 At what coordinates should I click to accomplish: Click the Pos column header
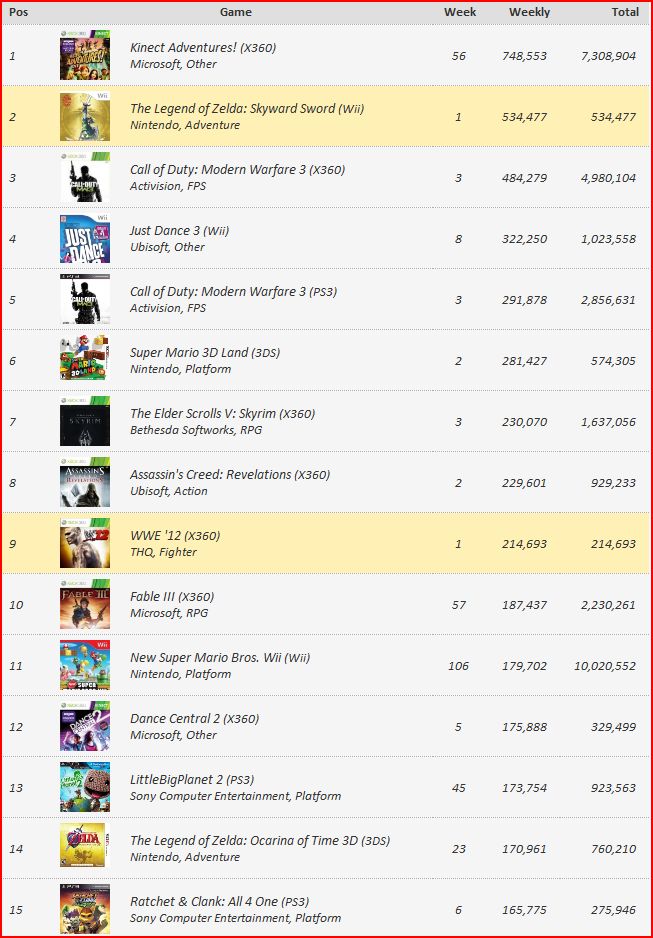coord(19,12)
